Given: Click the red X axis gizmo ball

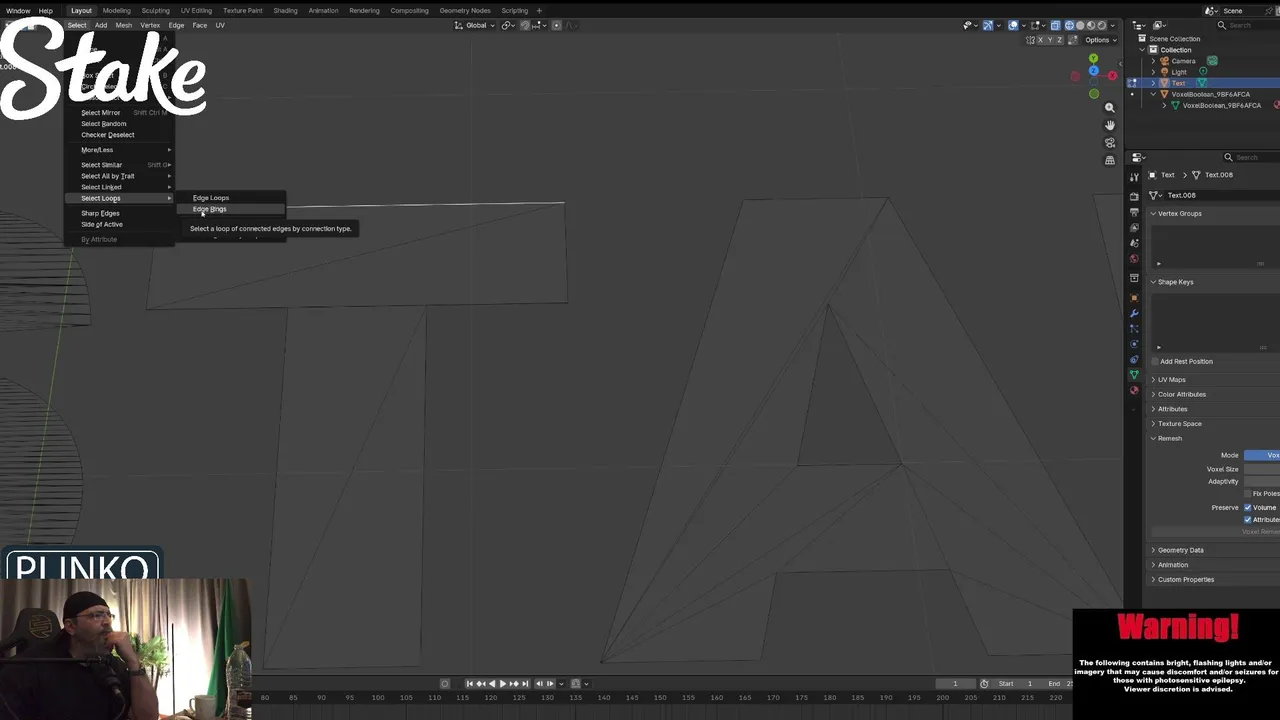Looking at the screenshot, I should [1112, 76].
